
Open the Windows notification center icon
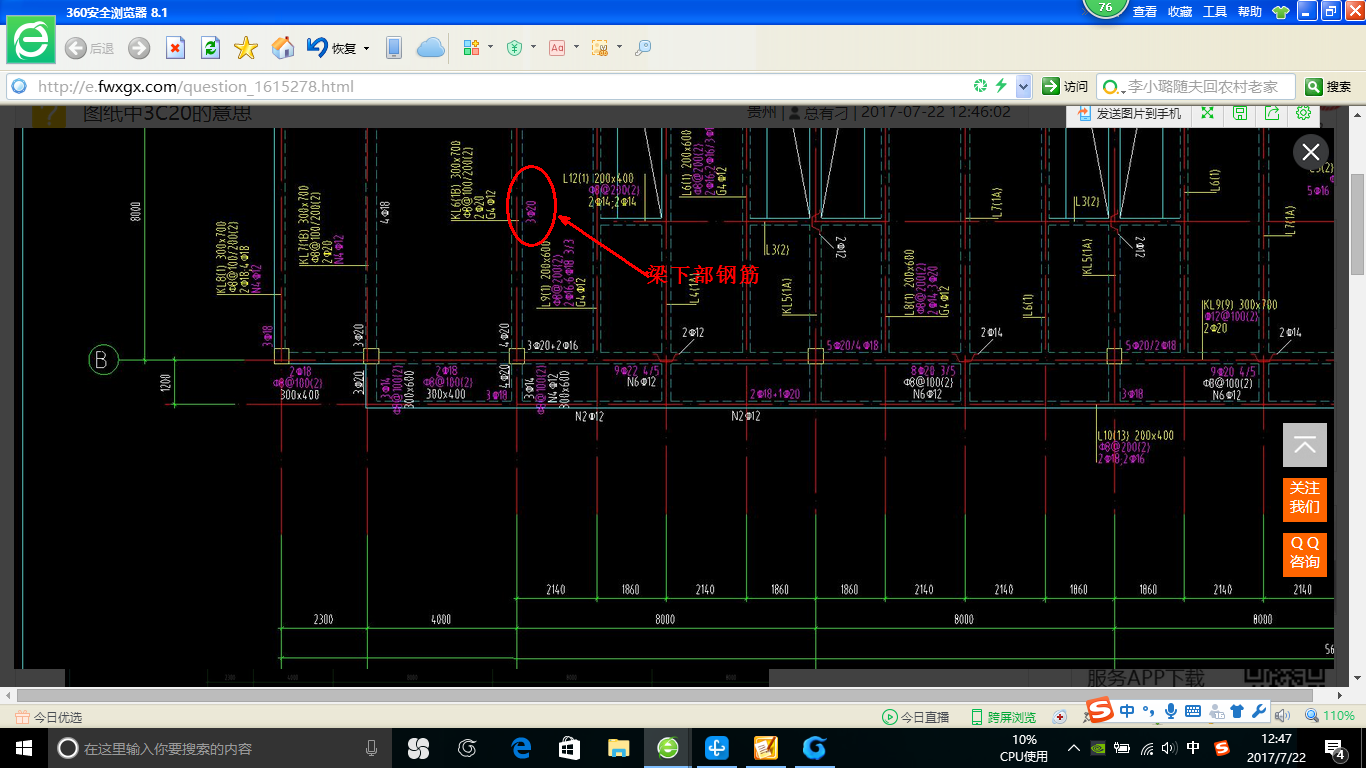(1335, 748)
